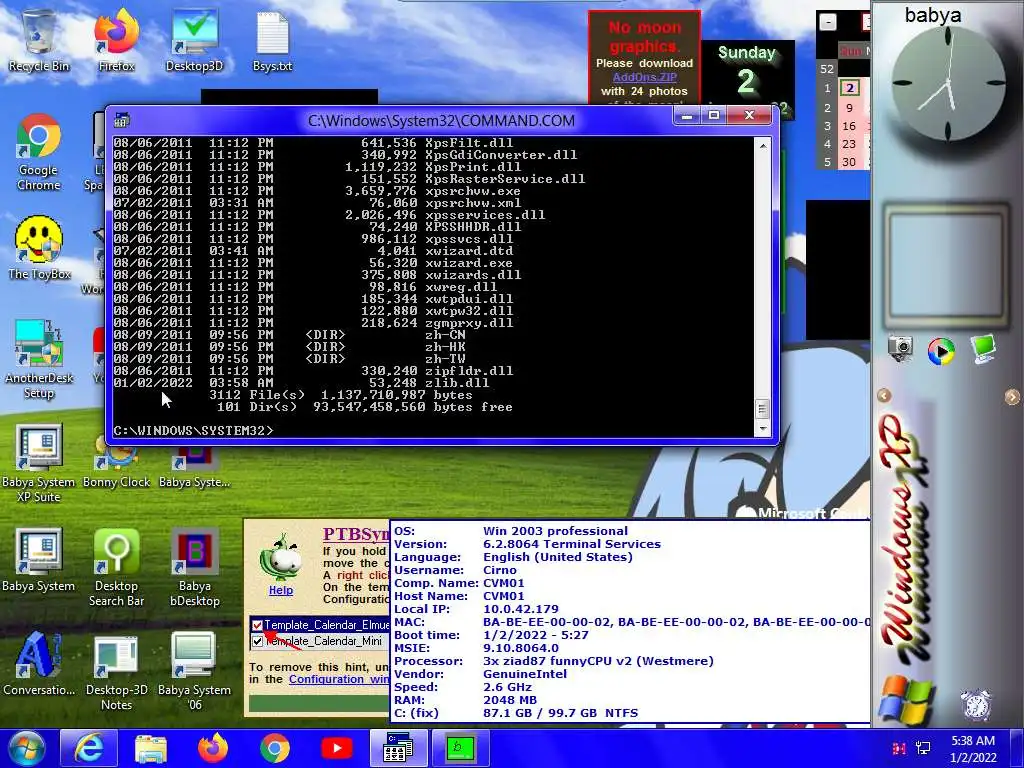Click the alarm clock icon in the sidebar
The image size is (1024, 768).
[x=976, y=705]
